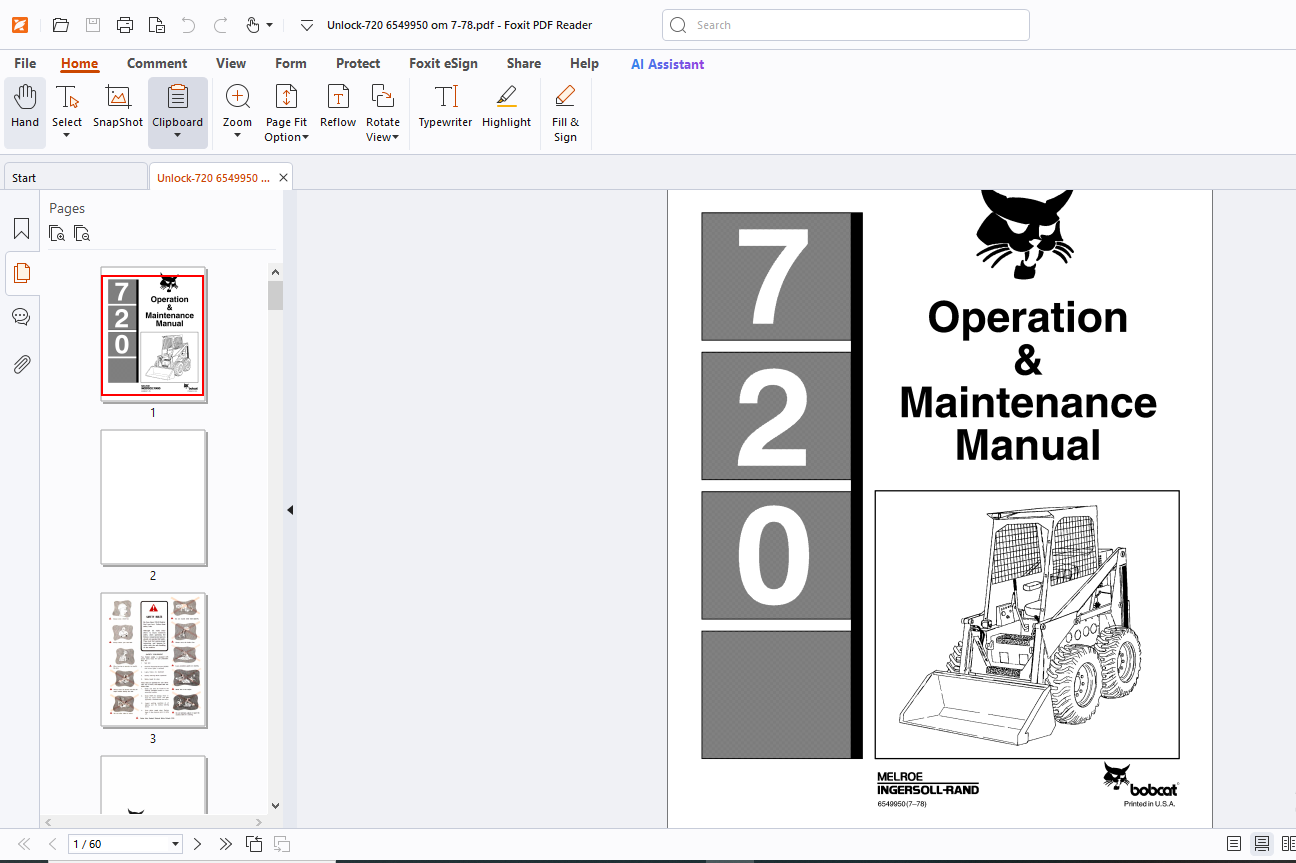The height and width of the screenshot is (863, 1296).
Task: Click the Search input field
Action: coord(846,25)
